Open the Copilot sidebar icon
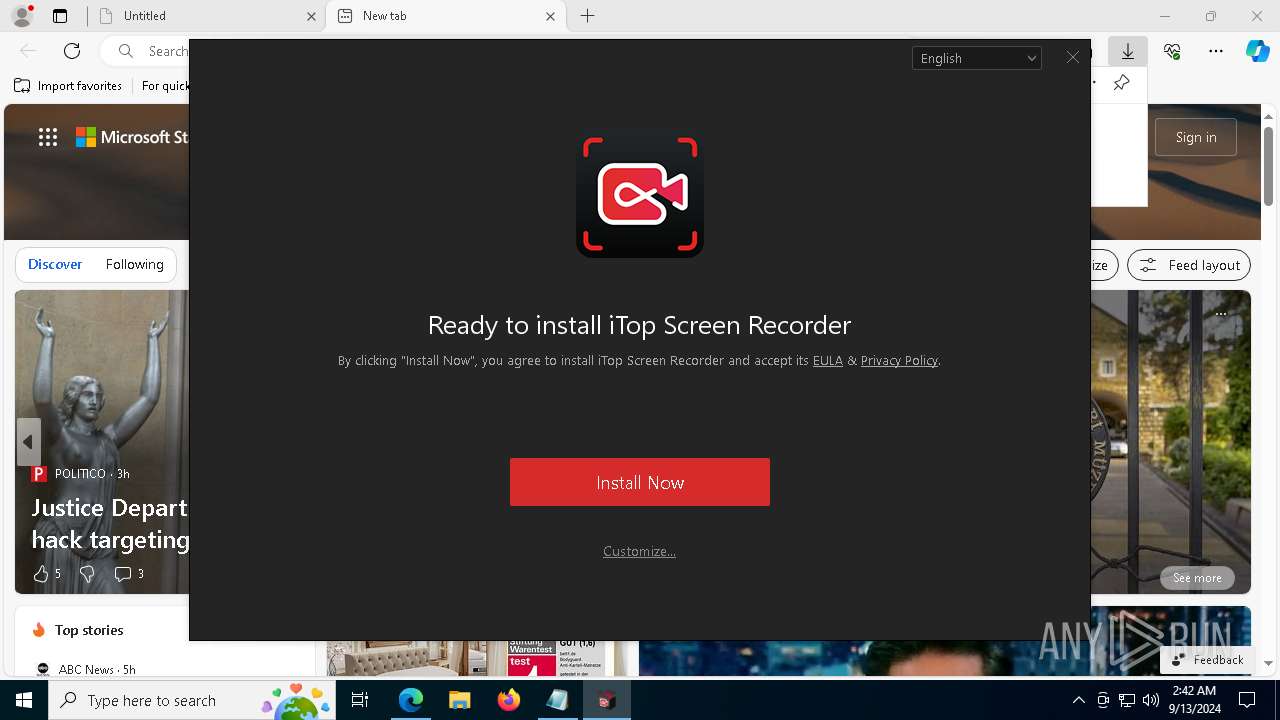Viewport: 1280px width, 720px height. pos(1257,51)
